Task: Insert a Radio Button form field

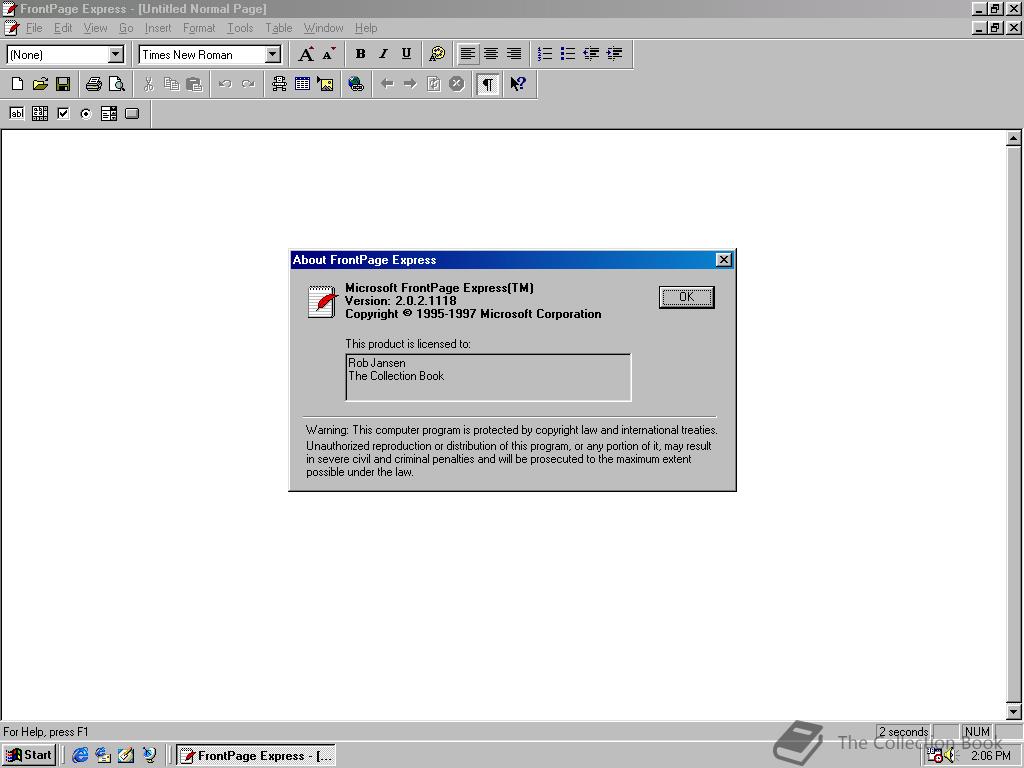Action: point(86,114)
